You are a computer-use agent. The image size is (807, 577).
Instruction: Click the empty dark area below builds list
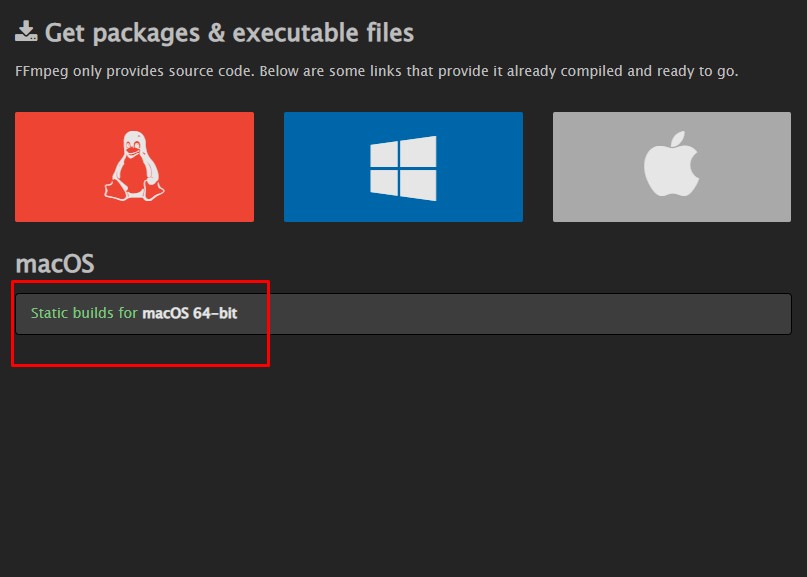click(x=400, y=460)
